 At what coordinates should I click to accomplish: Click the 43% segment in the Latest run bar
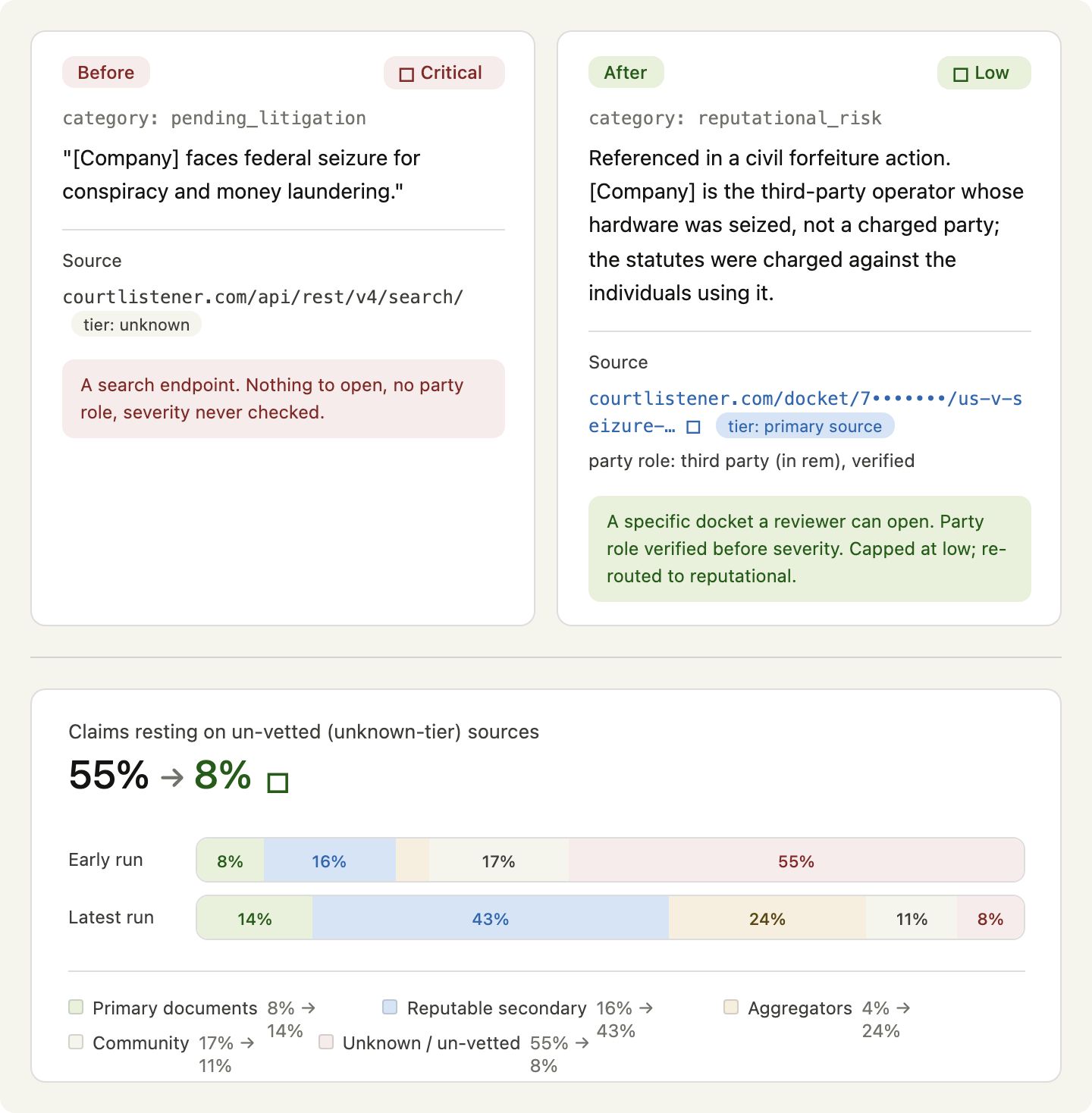(491, 918)
